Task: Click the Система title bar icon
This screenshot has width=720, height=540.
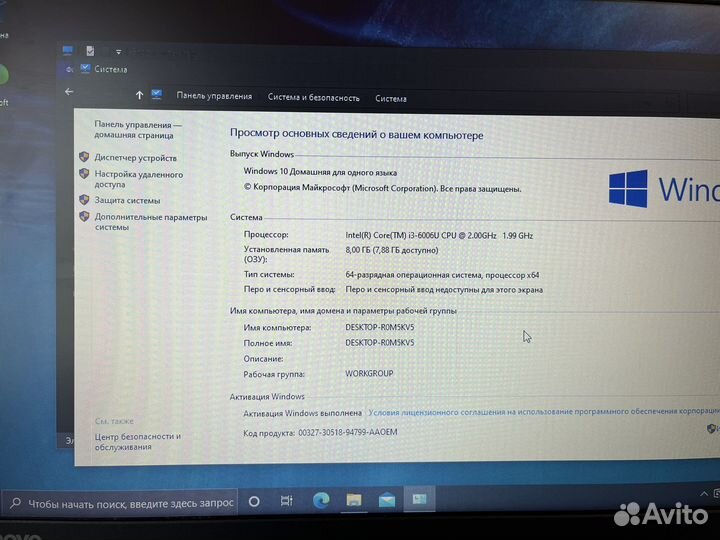Action: pyautogui.click(x=85, y=69)
